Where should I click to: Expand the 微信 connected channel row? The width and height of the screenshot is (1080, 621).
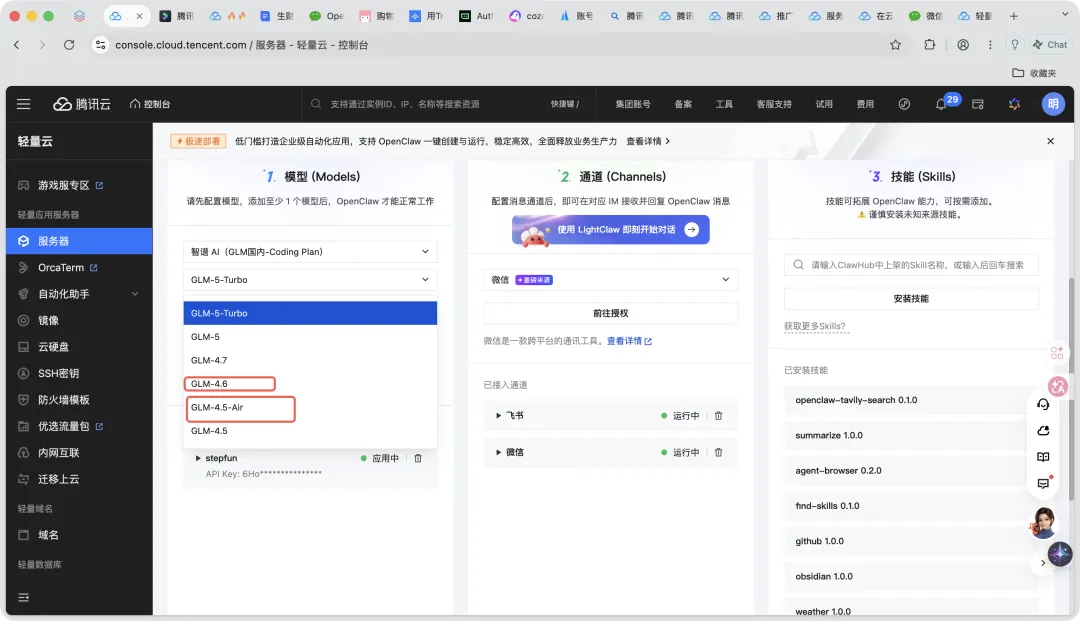pos(498,452)
